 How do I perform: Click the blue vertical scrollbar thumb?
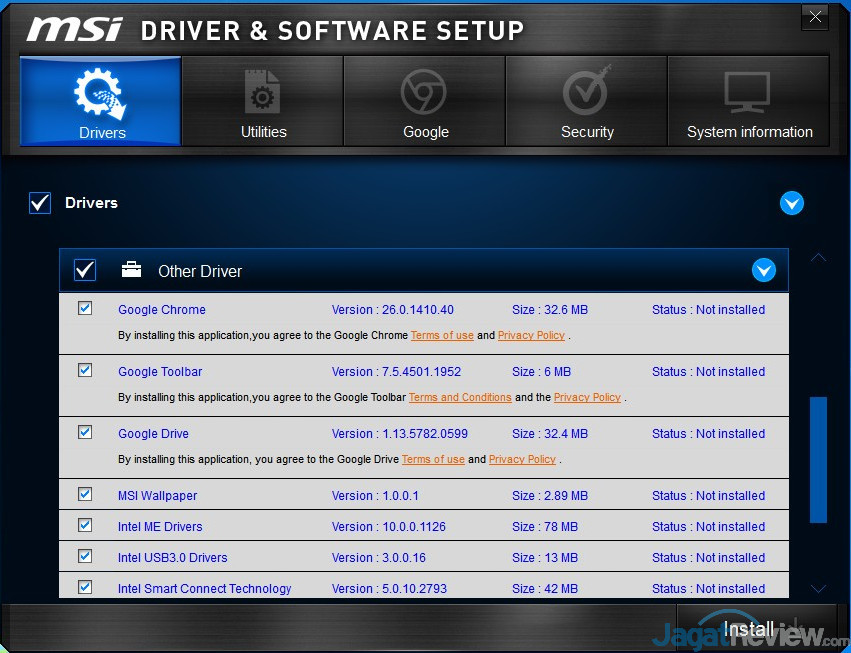(818, 459)
